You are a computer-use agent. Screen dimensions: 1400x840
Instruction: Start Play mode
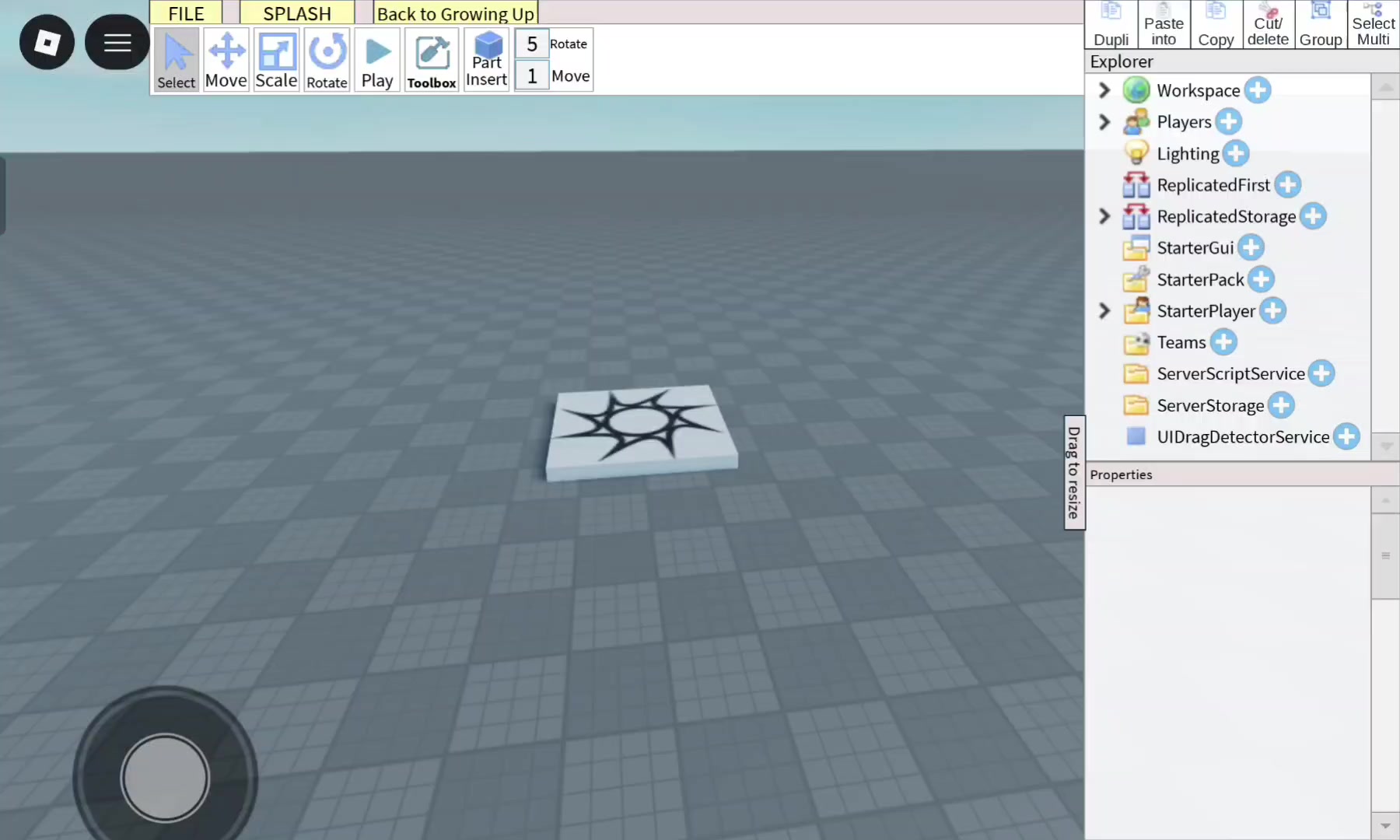click(x=377, y=60)
